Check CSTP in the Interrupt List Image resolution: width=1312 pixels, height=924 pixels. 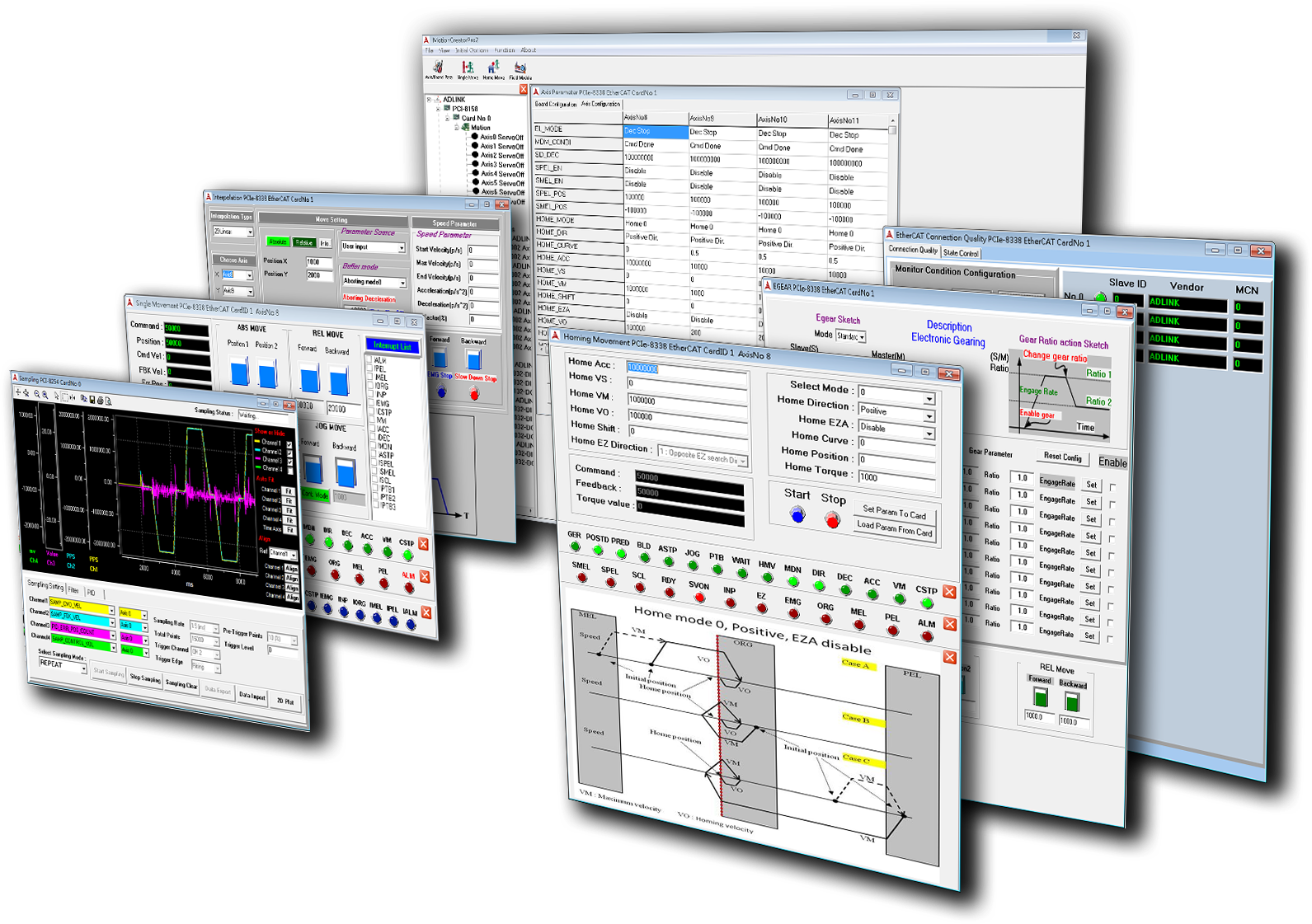tap(373, 410)
